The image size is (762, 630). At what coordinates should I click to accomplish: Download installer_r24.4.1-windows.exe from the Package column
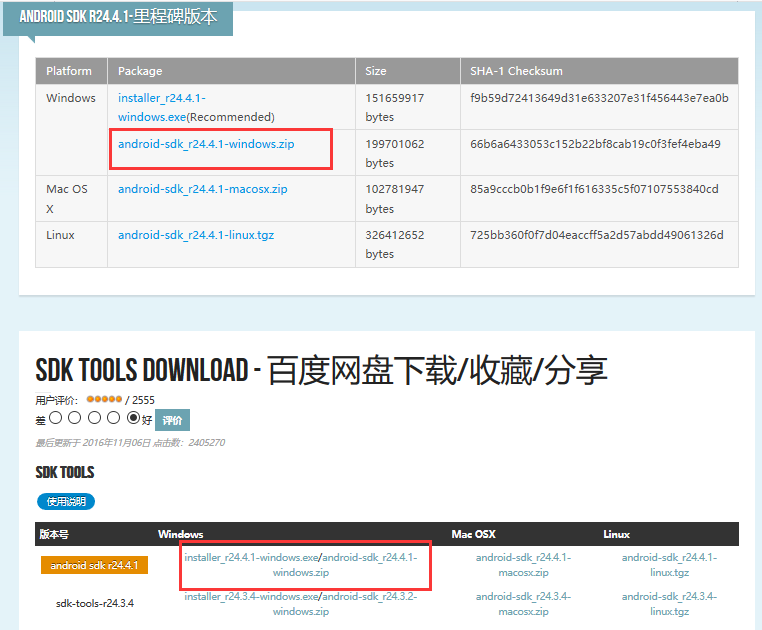pyautogui.click(x=162, y=107)
